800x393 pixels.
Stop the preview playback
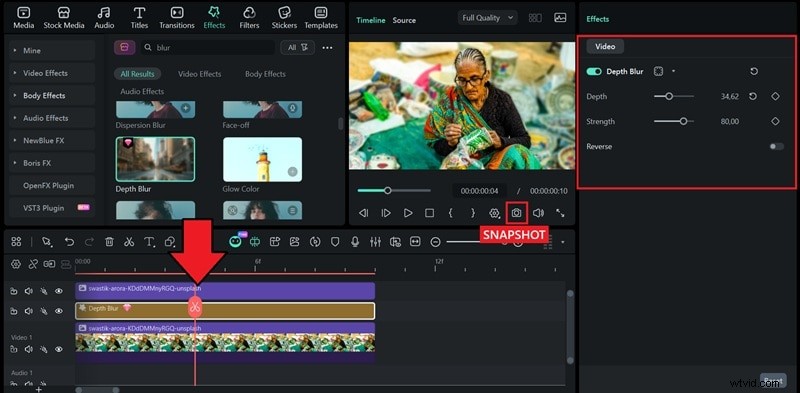click(x=430, y=213)
